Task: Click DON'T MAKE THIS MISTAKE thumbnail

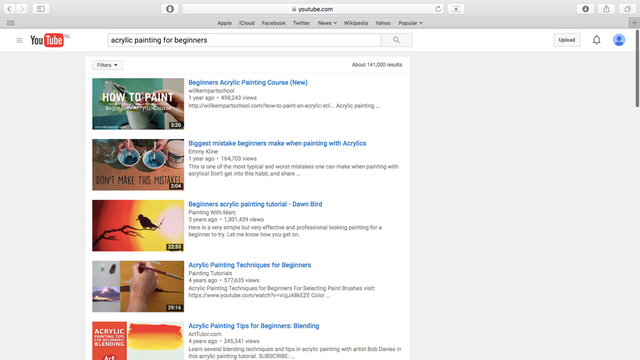Action: point(138,164)
